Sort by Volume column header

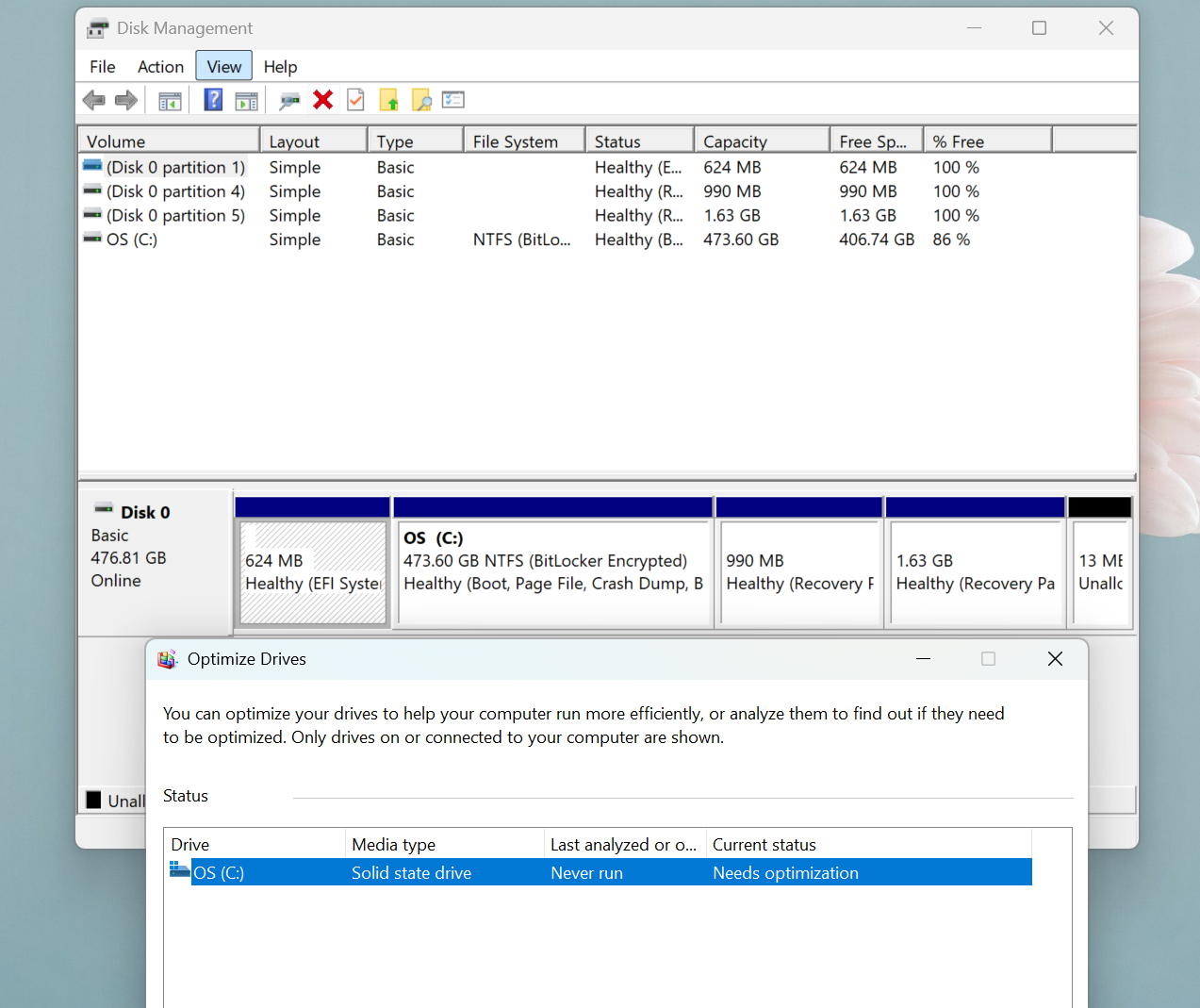coord(169,140)
